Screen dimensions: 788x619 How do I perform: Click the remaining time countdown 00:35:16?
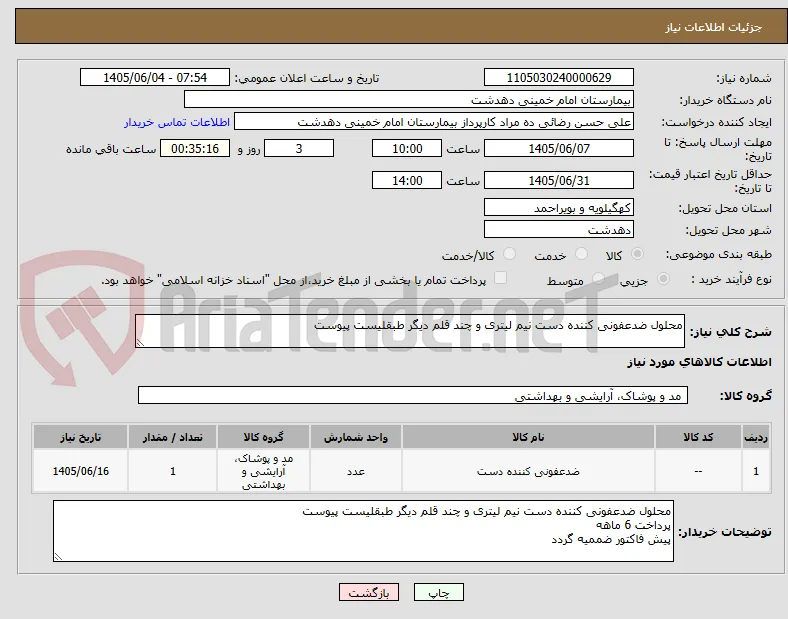tap(195, 149)
